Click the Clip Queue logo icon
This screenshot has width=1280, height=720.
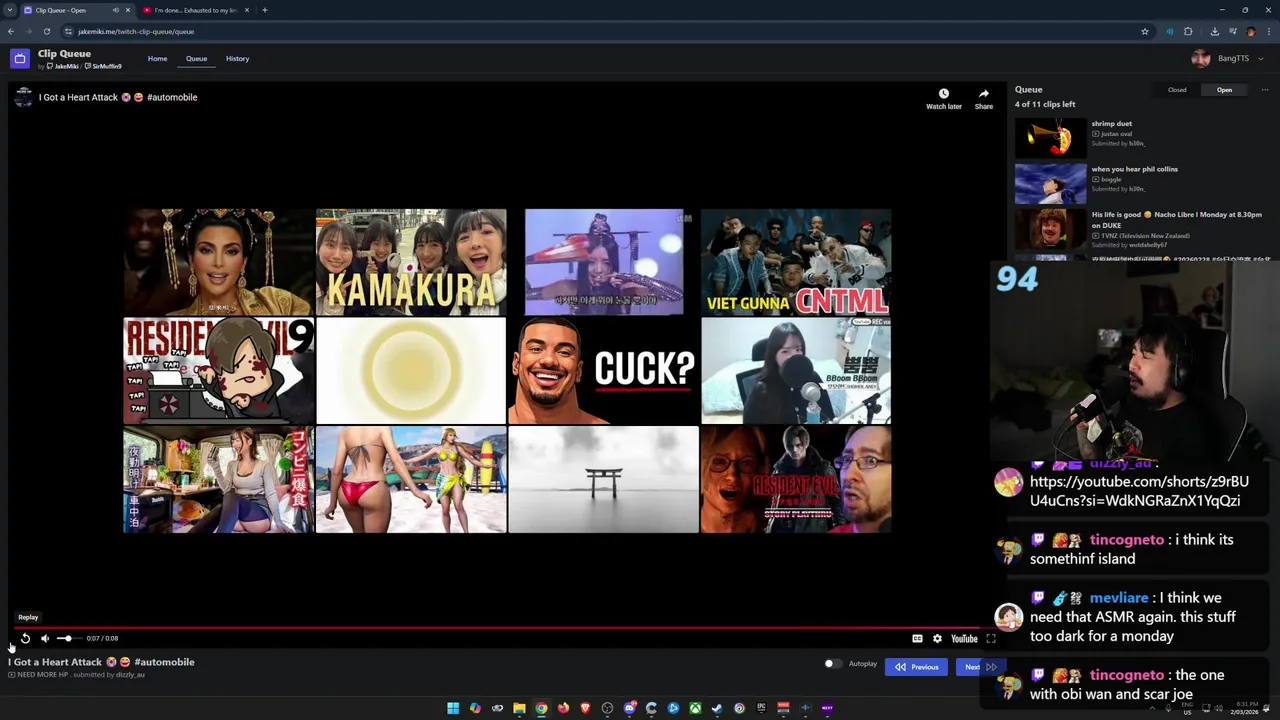[x=19, y=59]
